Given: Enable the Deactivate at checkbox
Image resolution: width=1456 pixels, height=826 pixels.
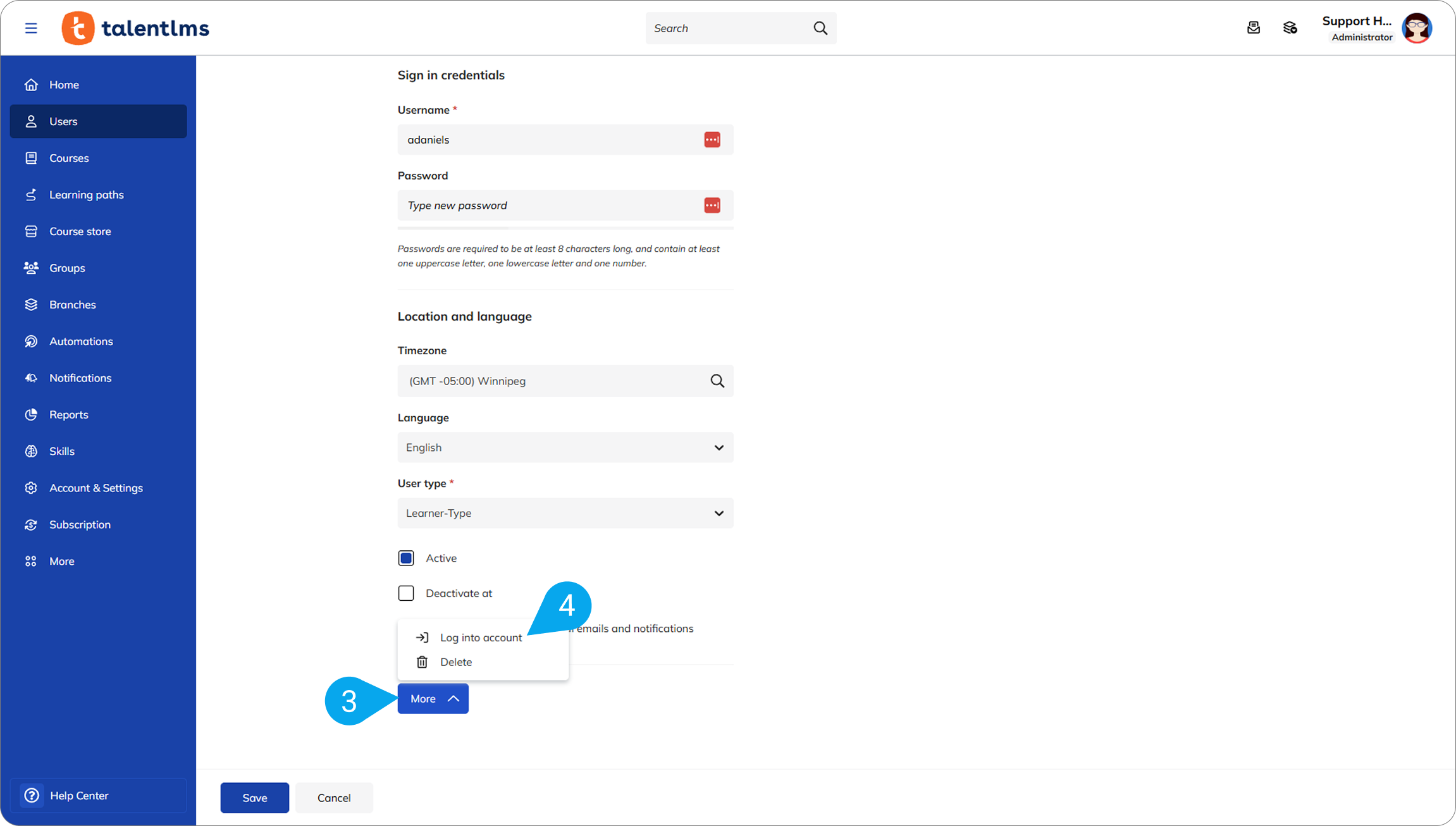Looking at the screenshot, I should click(406, 593).
